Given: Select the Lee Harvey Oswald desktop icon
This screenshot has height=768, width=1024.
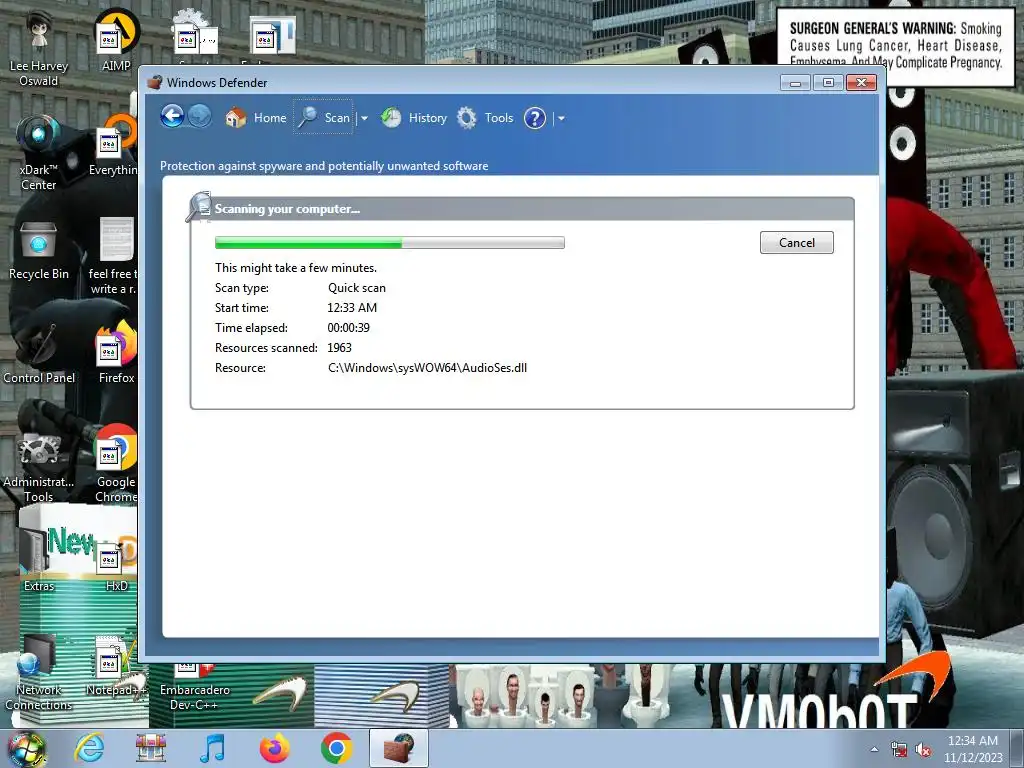Looking at the screenshot, I should pos(39,48).
